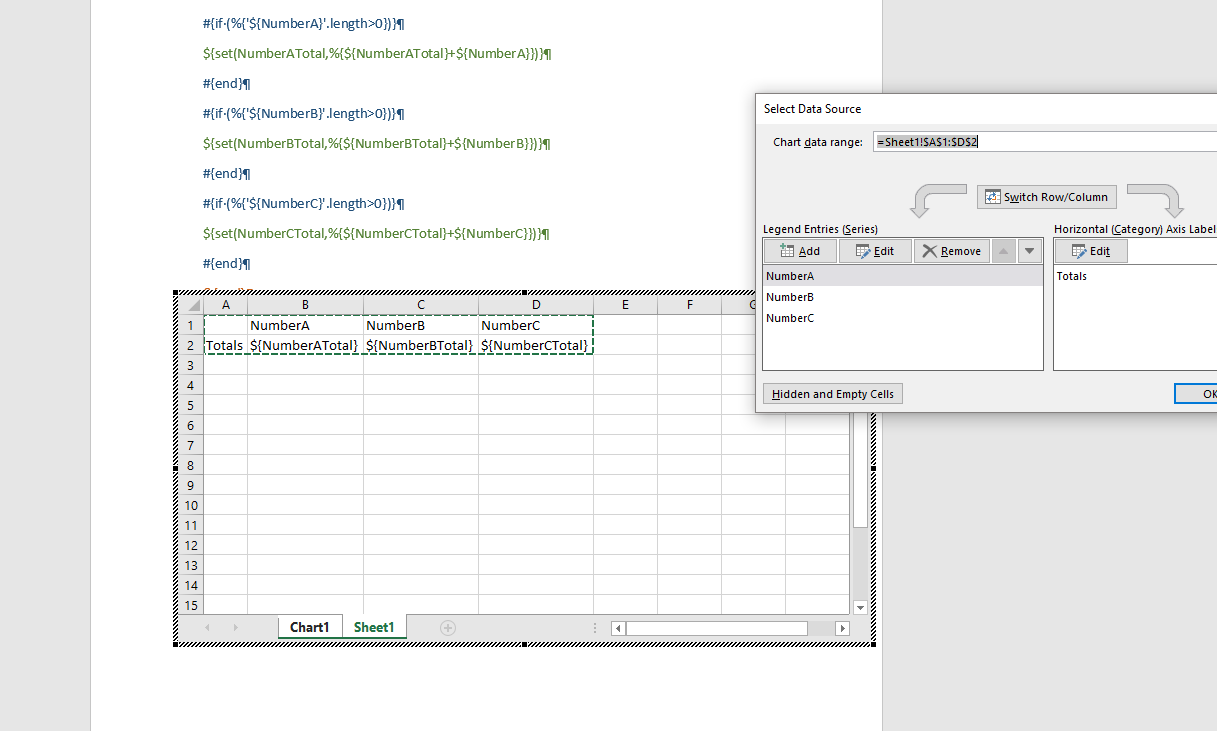Screen dimensions: 1217x731
Task: Edit the horizontal category axis labels
Action: pos(1090,251)
